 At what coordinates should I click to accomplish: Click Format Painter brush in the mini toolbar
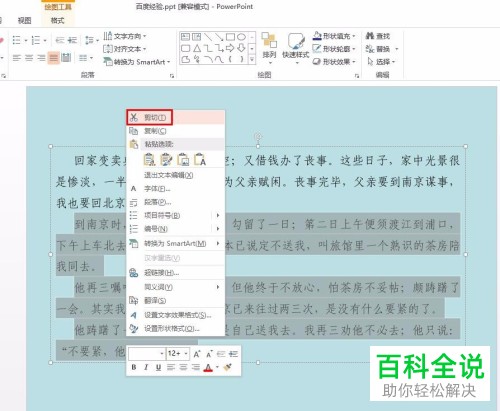point(228,367)
